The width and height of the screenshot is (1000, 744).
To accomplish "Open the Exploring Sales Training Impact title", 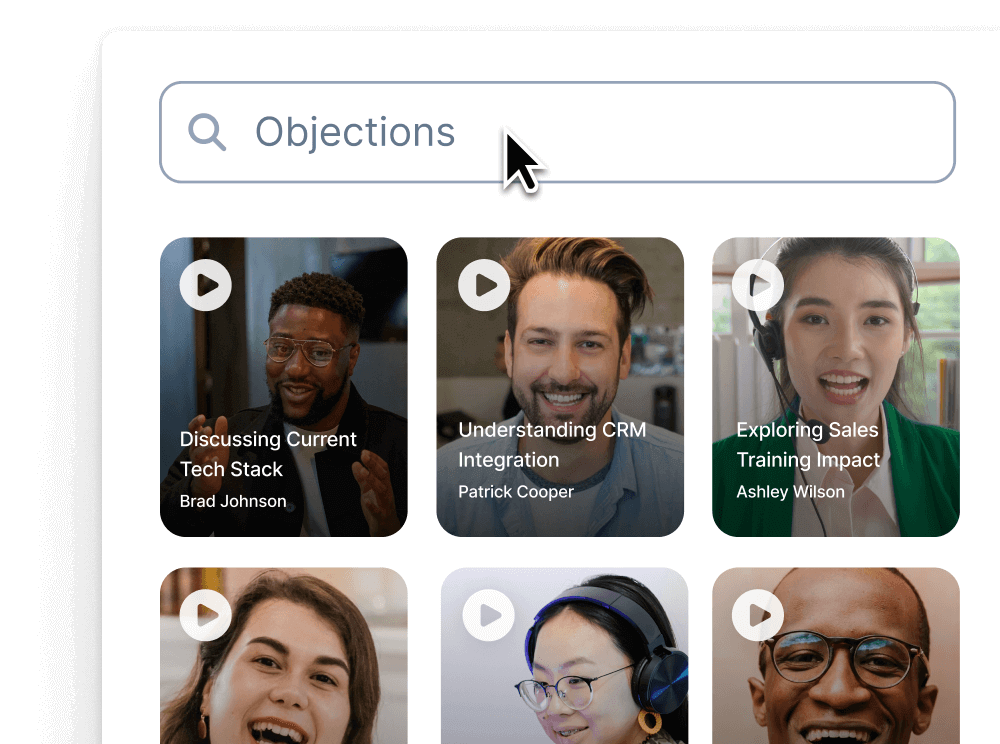I will pyautogui.click(x=808, y=445).
